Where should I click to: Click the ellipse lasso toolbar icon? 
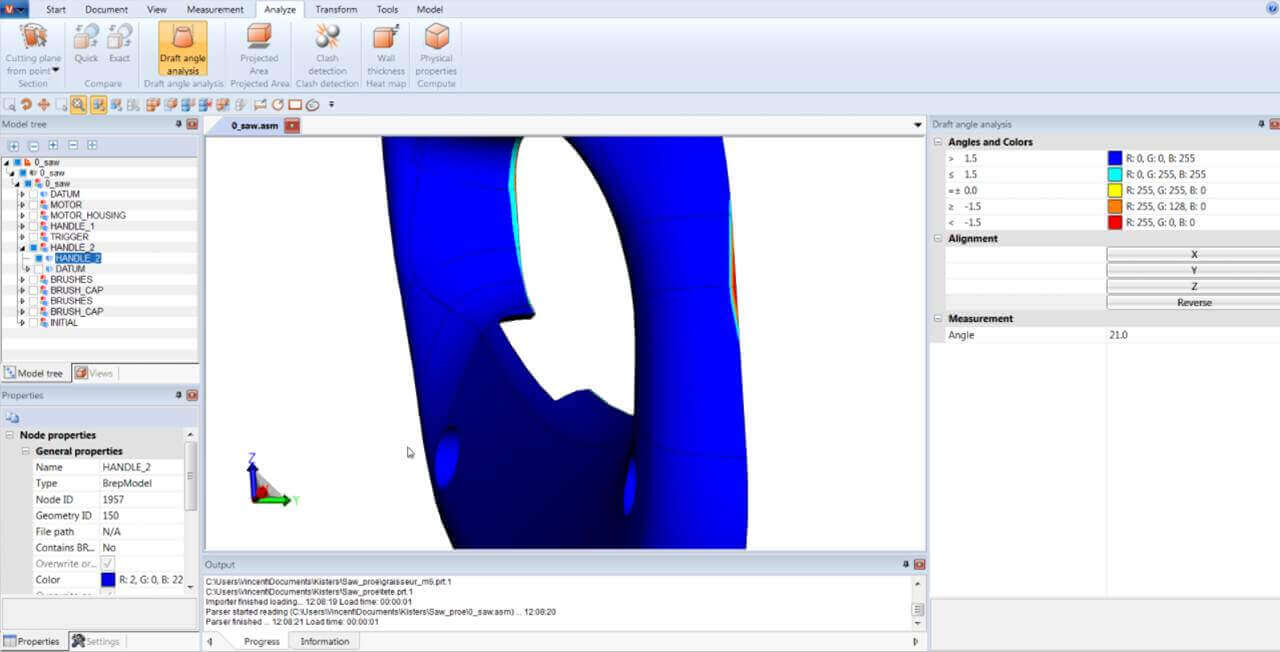[x=312, y=104]
